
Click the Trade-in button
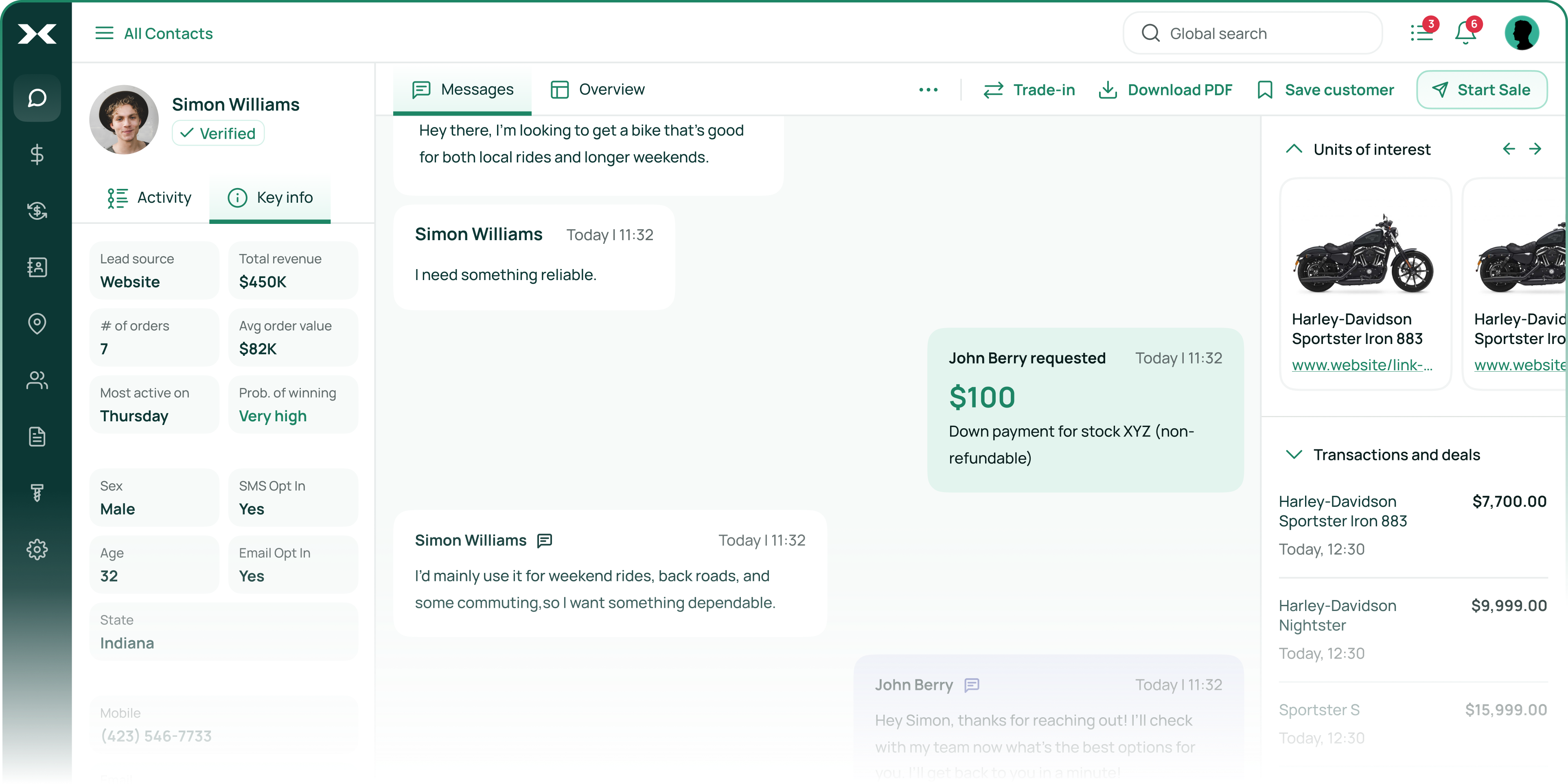pyautogui.click(x=1029, y=90)
